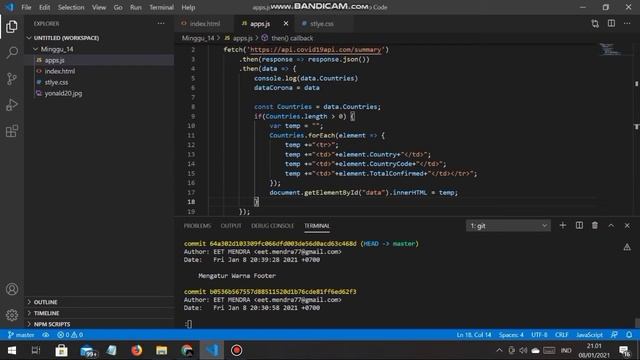
Task: Click the UTF-8 encoding indicator
Action: [539, 335]
